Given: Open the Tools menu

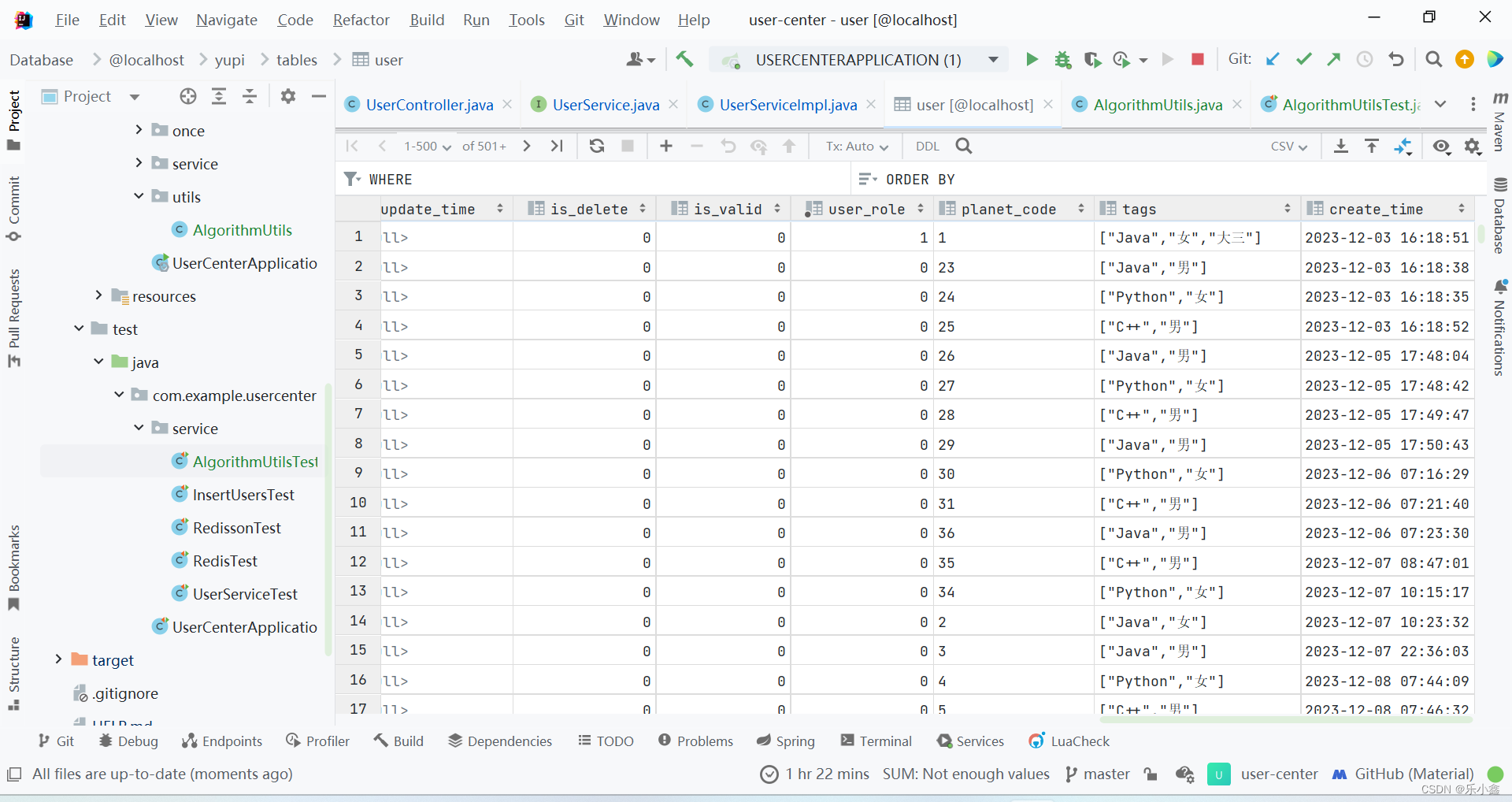Looking at the screenshot, I should pos(526,20).
